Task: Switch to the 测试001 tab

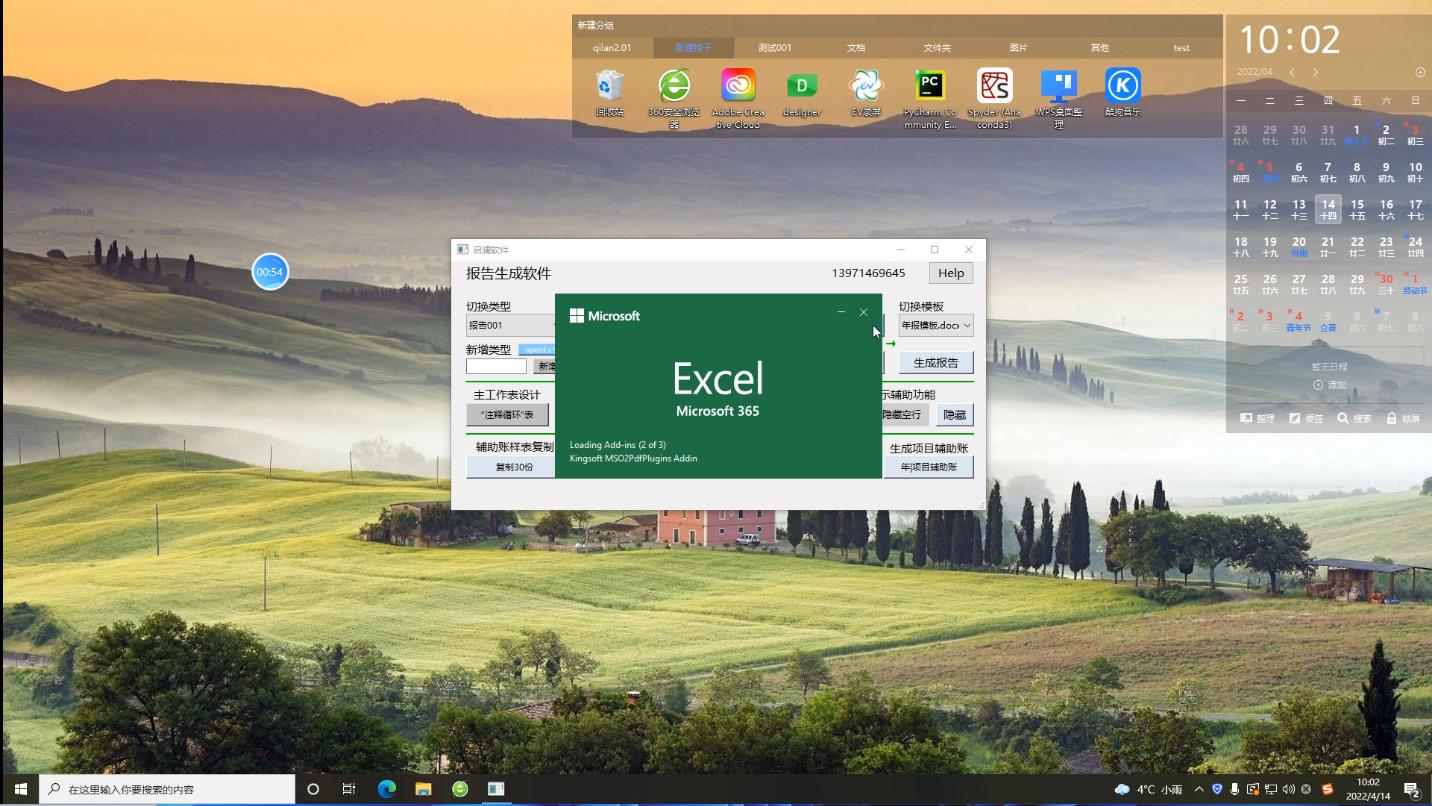Action: click(774, 48)
